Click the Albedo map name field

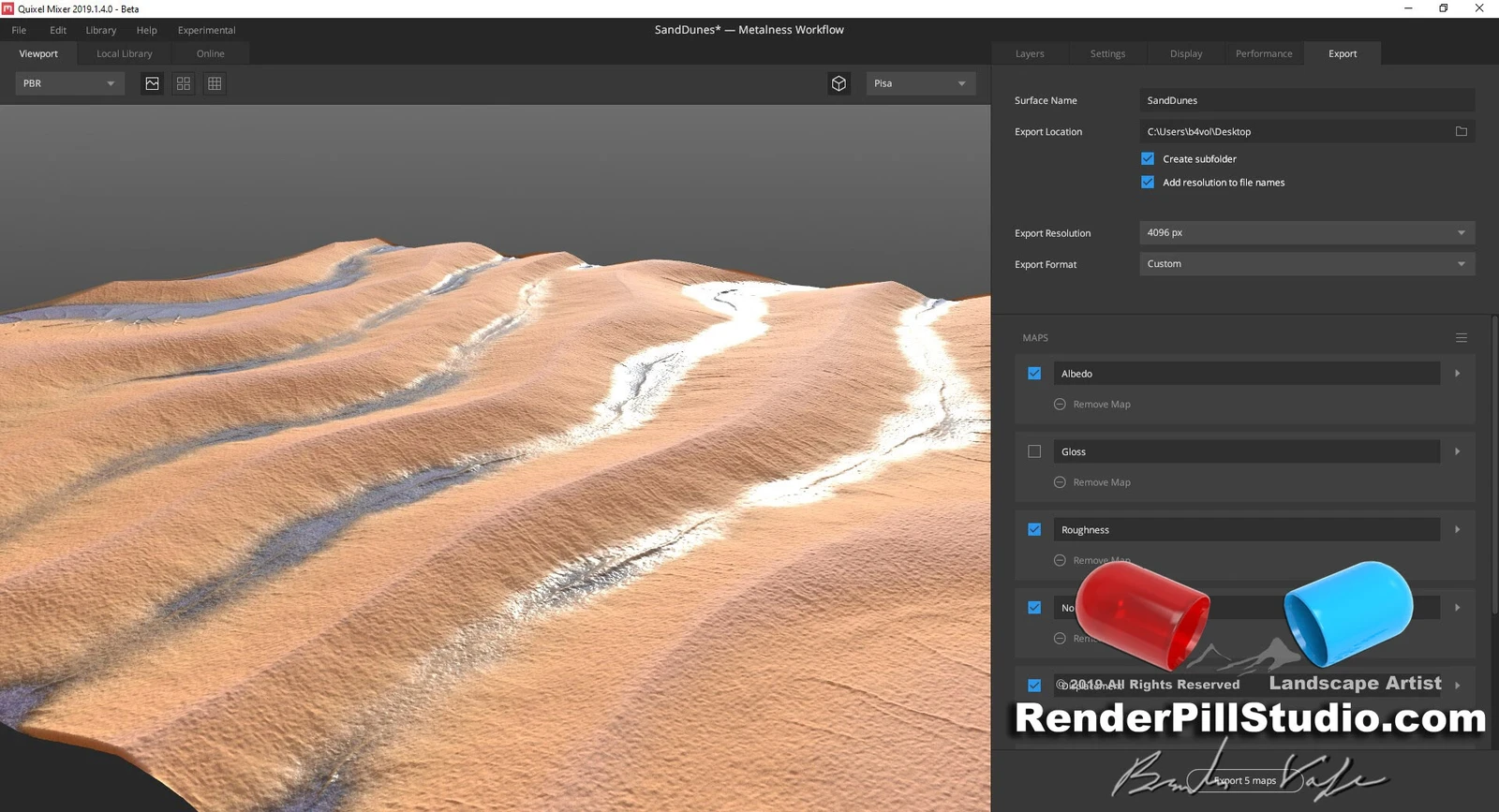[x=1246, y=374]
